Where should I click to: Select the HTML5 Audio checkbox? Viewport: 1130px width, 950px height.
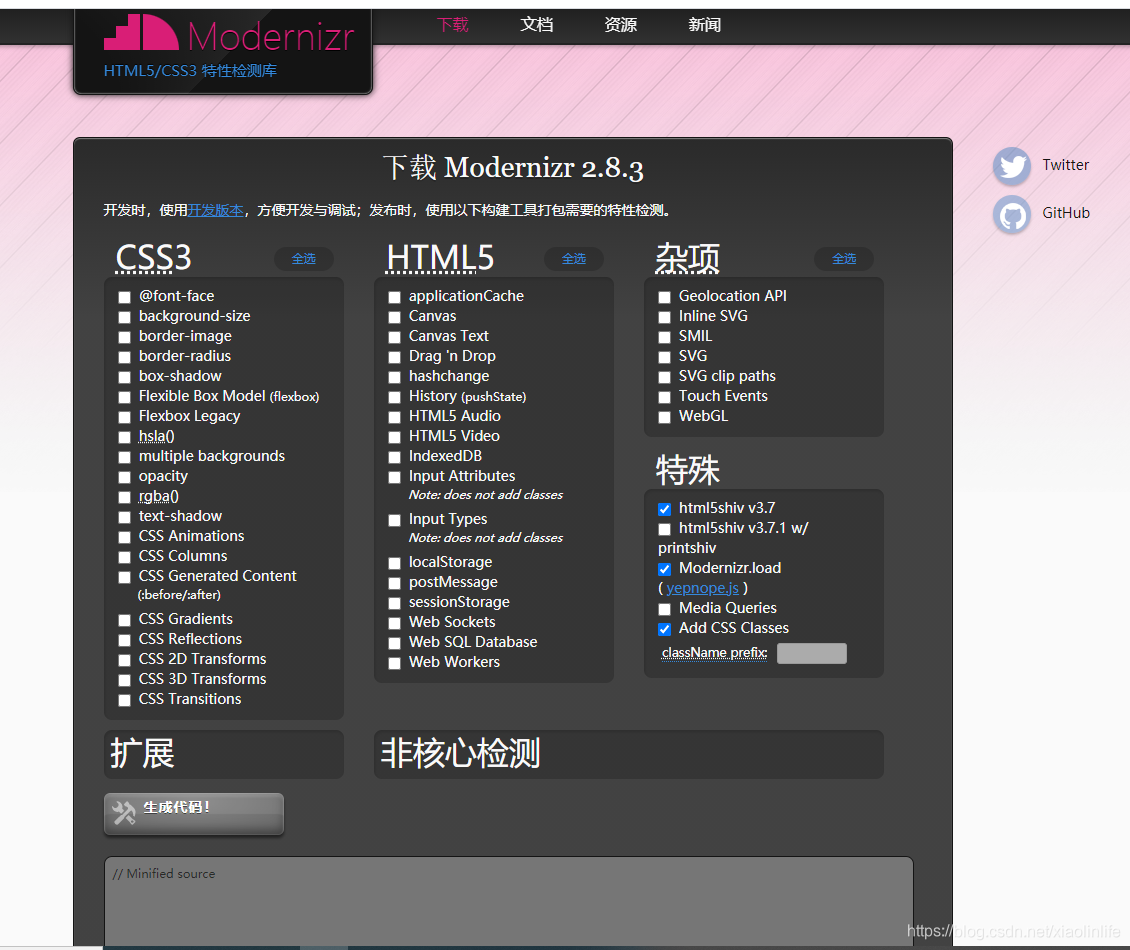[x=394, y=417]
